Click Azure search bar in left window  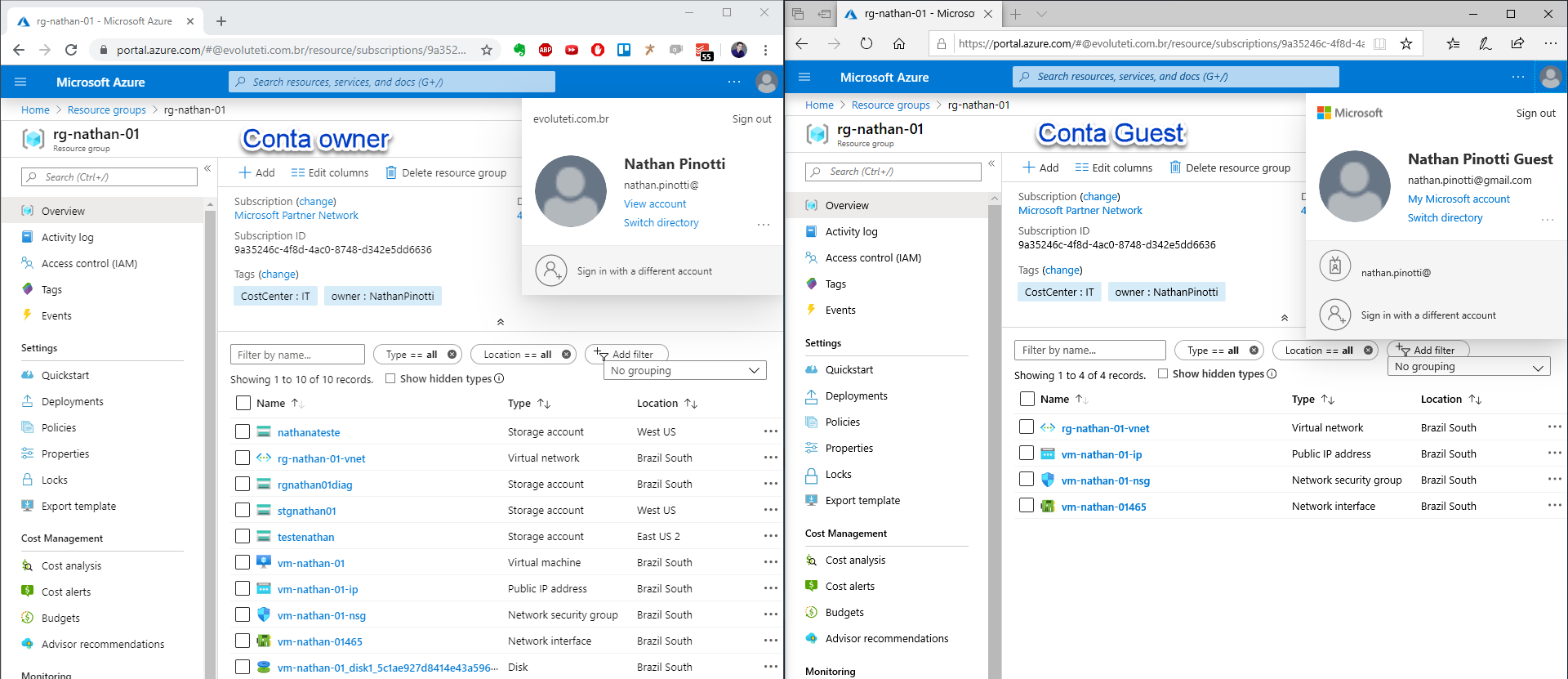[x=392, y=82]
